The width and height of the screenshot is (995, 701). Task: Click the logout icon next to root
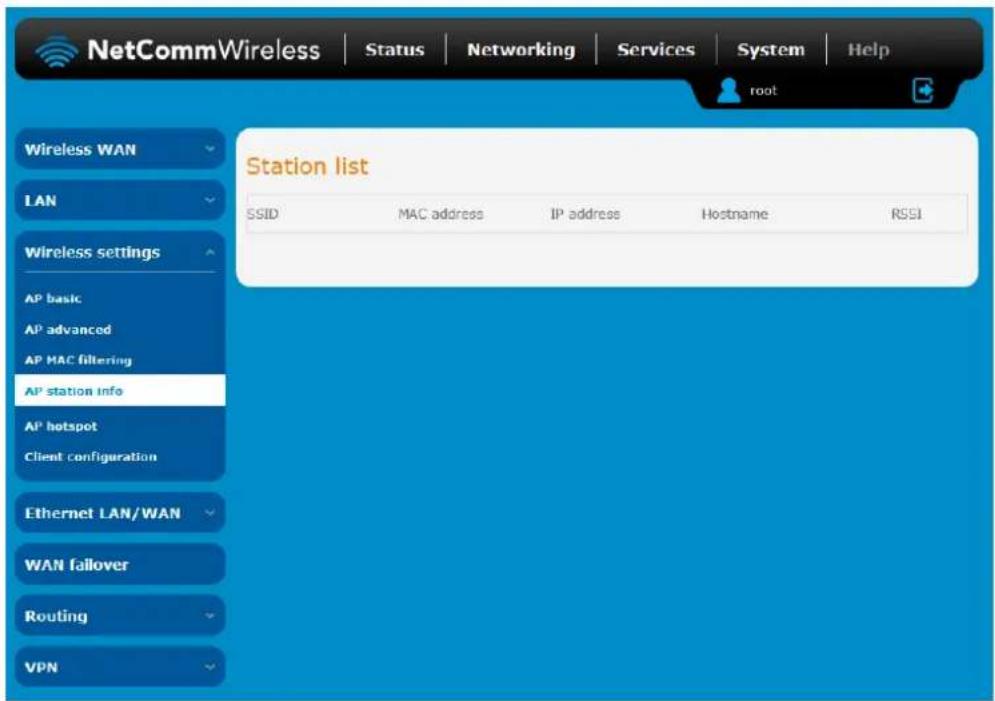pyautogui.click(x=923, y=90)
